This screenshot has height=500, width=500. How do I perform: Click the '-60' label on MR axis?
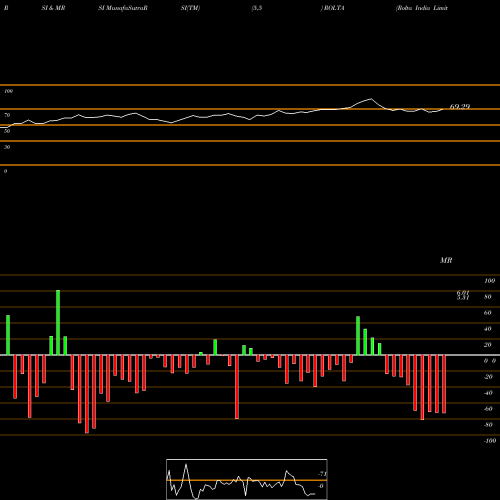tap(488, 409)
